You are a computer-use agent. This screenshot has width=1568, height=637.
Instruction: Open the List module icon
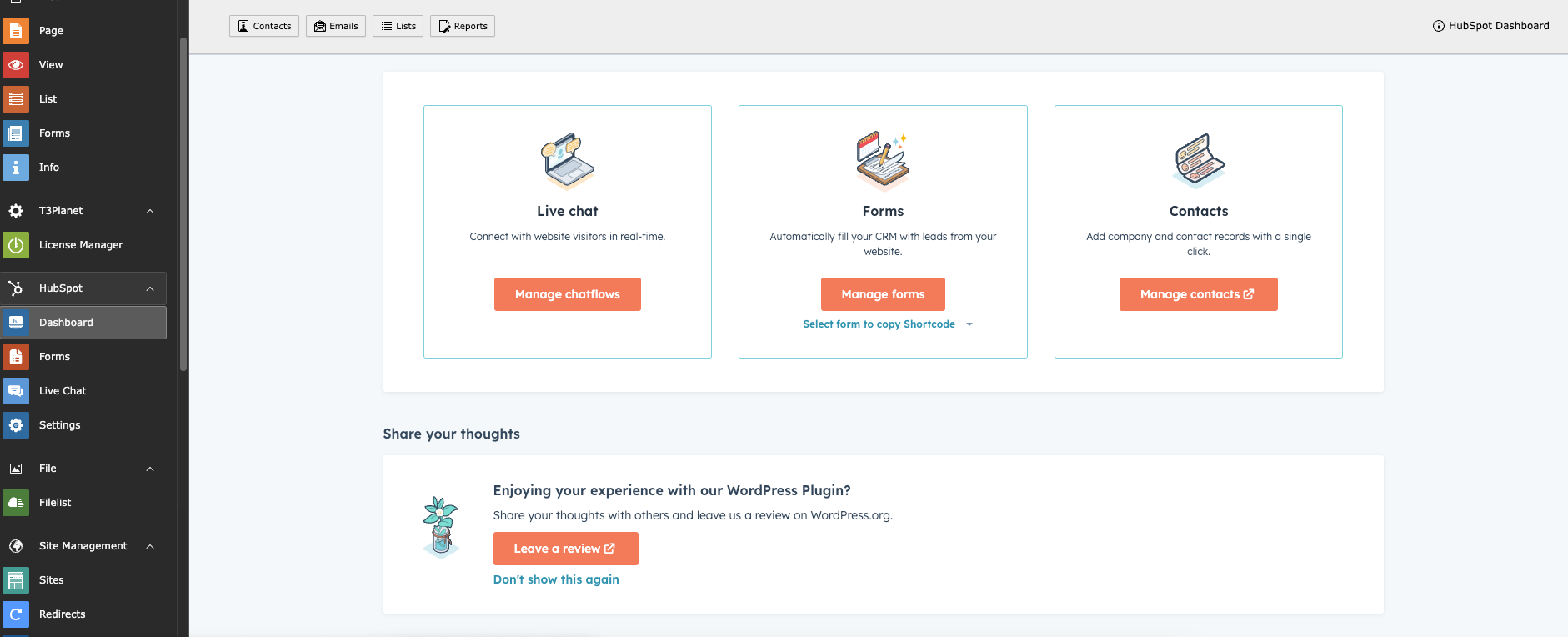(16, 99)
